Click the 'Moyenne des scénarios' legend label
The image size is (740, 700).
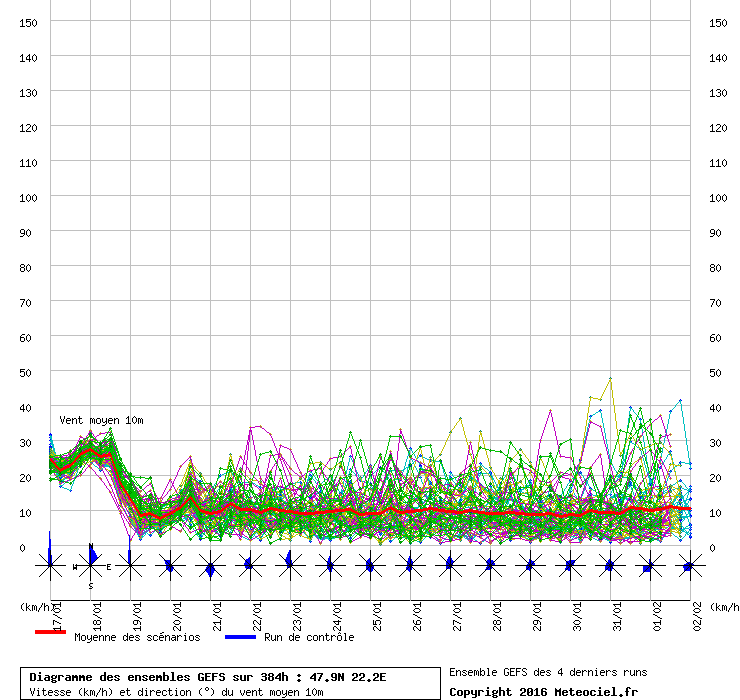point(137,637)
